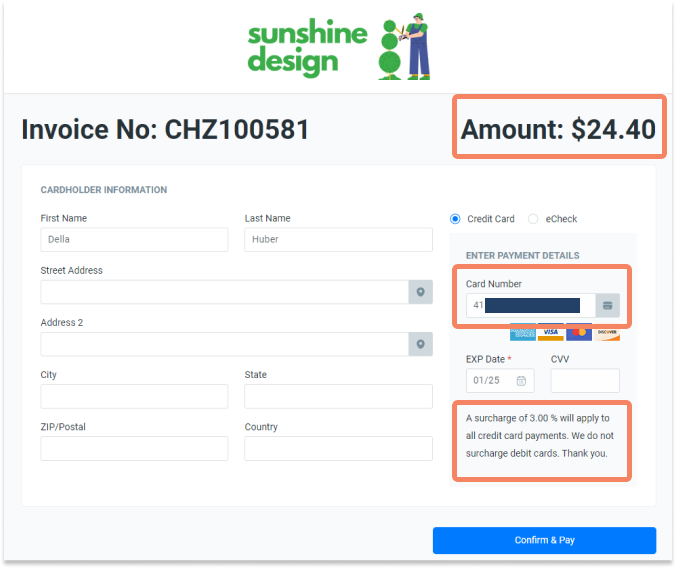Screen dimensions: 676x569
Task: Select the Credit Card radio button
Action: (455, 219)
